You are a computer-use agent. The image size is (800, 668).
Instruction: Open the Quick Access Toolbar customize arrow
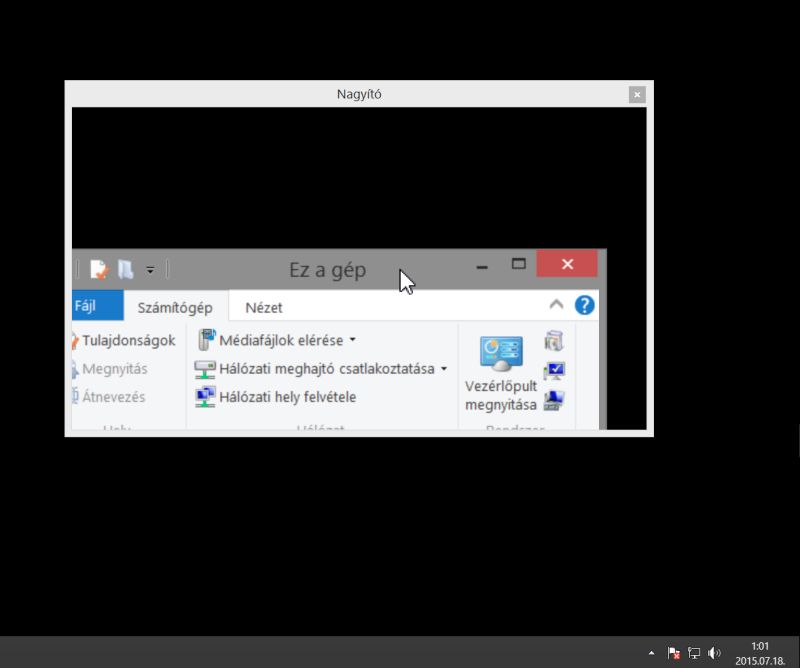tap(150, 270)
